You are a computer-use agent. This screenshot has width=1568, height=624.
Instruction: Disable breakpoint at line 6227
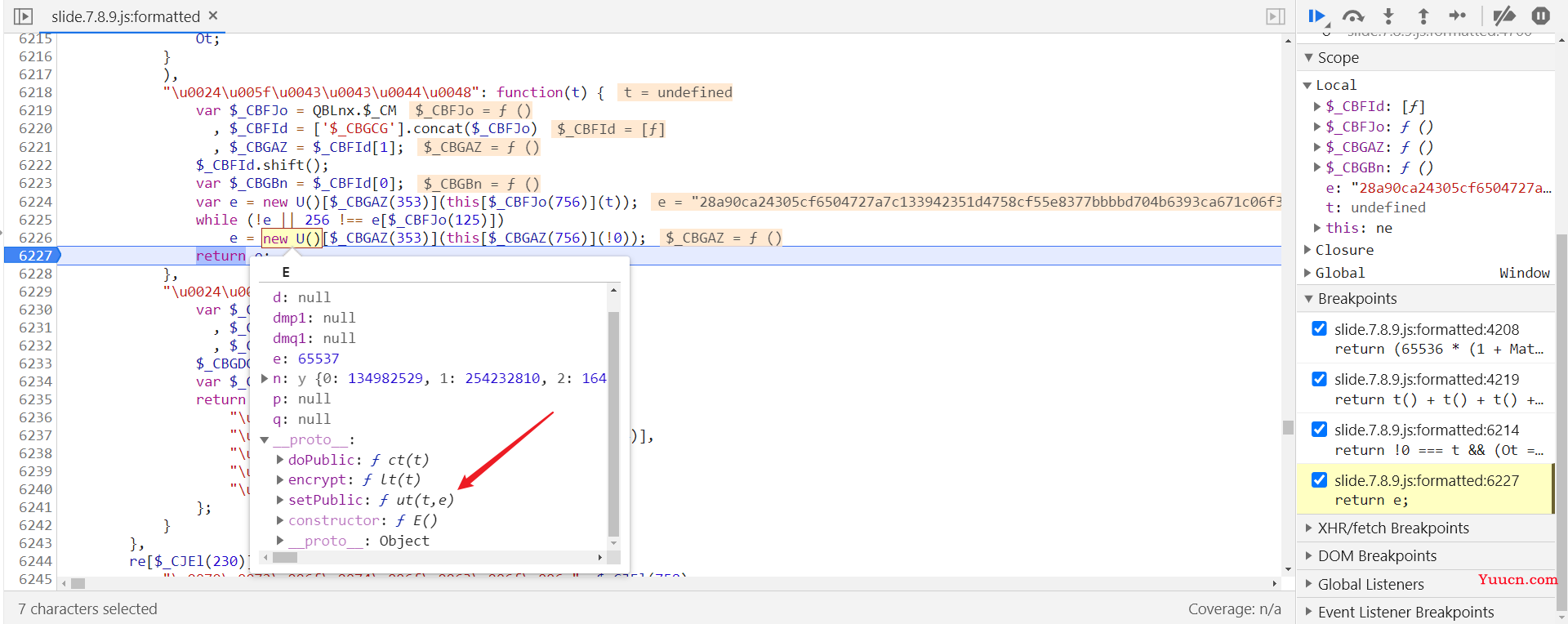(1319, 479)
